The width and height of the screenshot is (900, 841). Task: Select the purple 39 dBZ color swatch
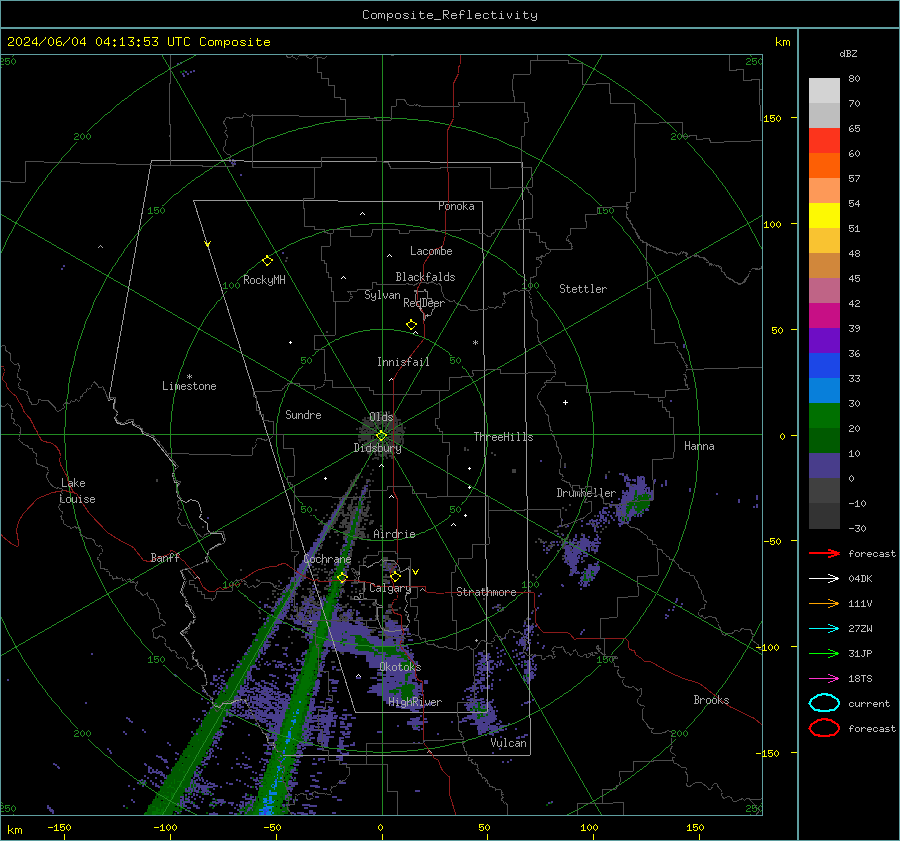[x=824, y=340]
